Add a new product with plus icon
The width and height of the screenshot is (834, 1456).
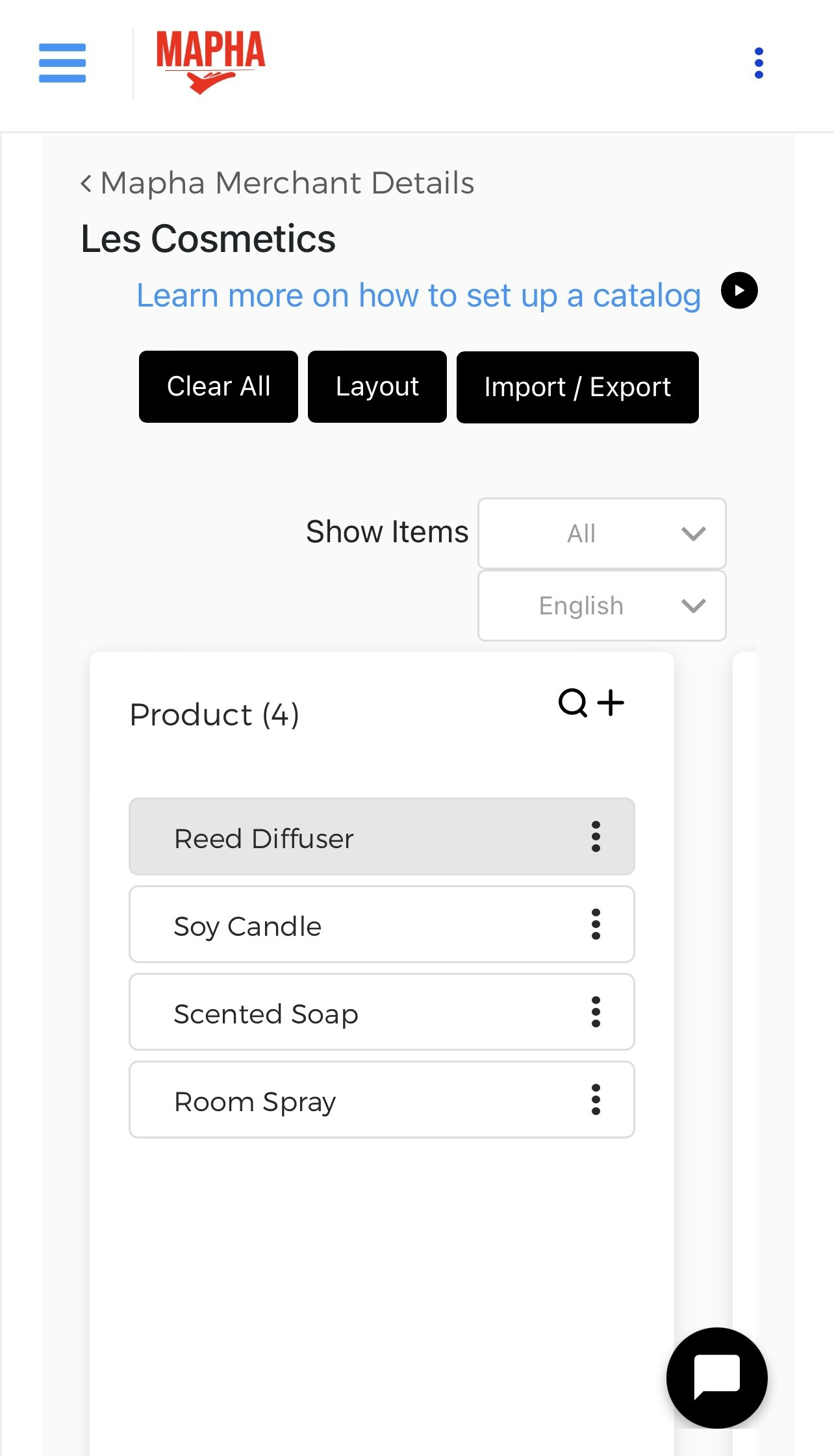(x=611, y=703)
